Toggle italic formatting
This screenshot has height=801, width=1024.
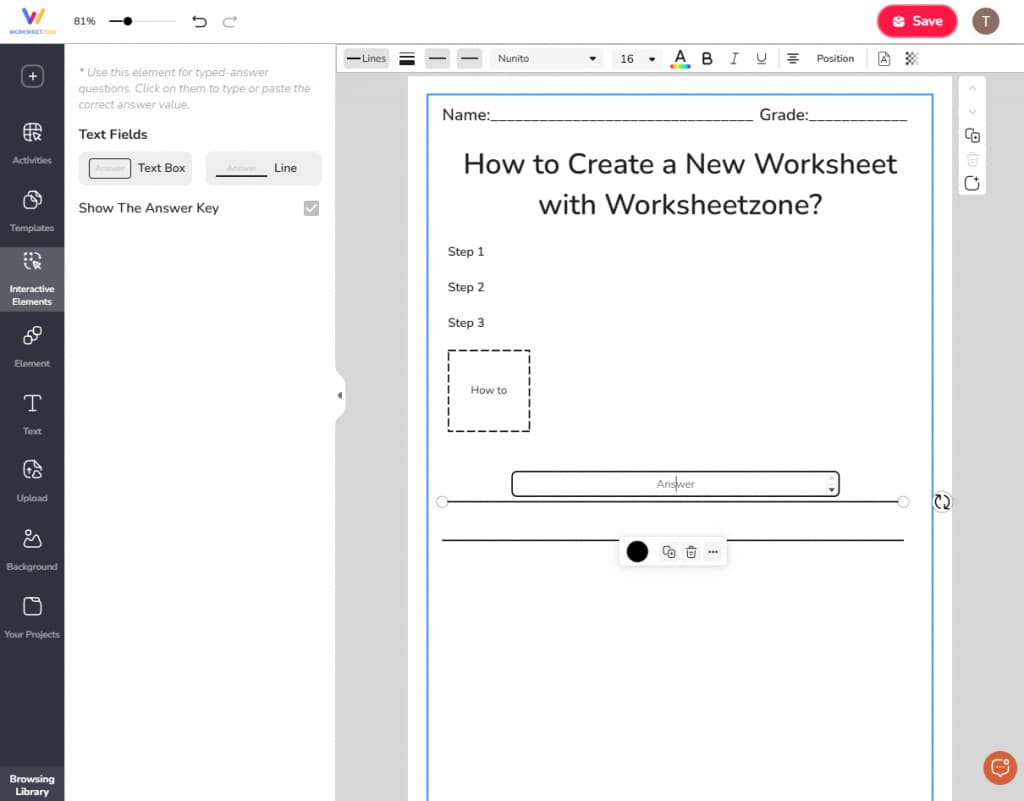point(734,59)
